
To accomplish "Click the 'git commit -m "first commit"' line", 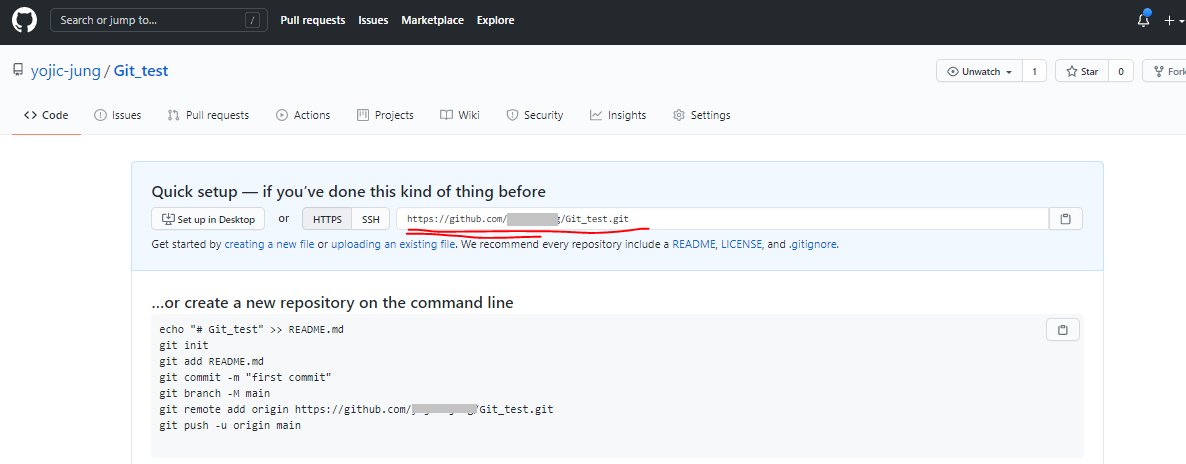I will 245,377.
